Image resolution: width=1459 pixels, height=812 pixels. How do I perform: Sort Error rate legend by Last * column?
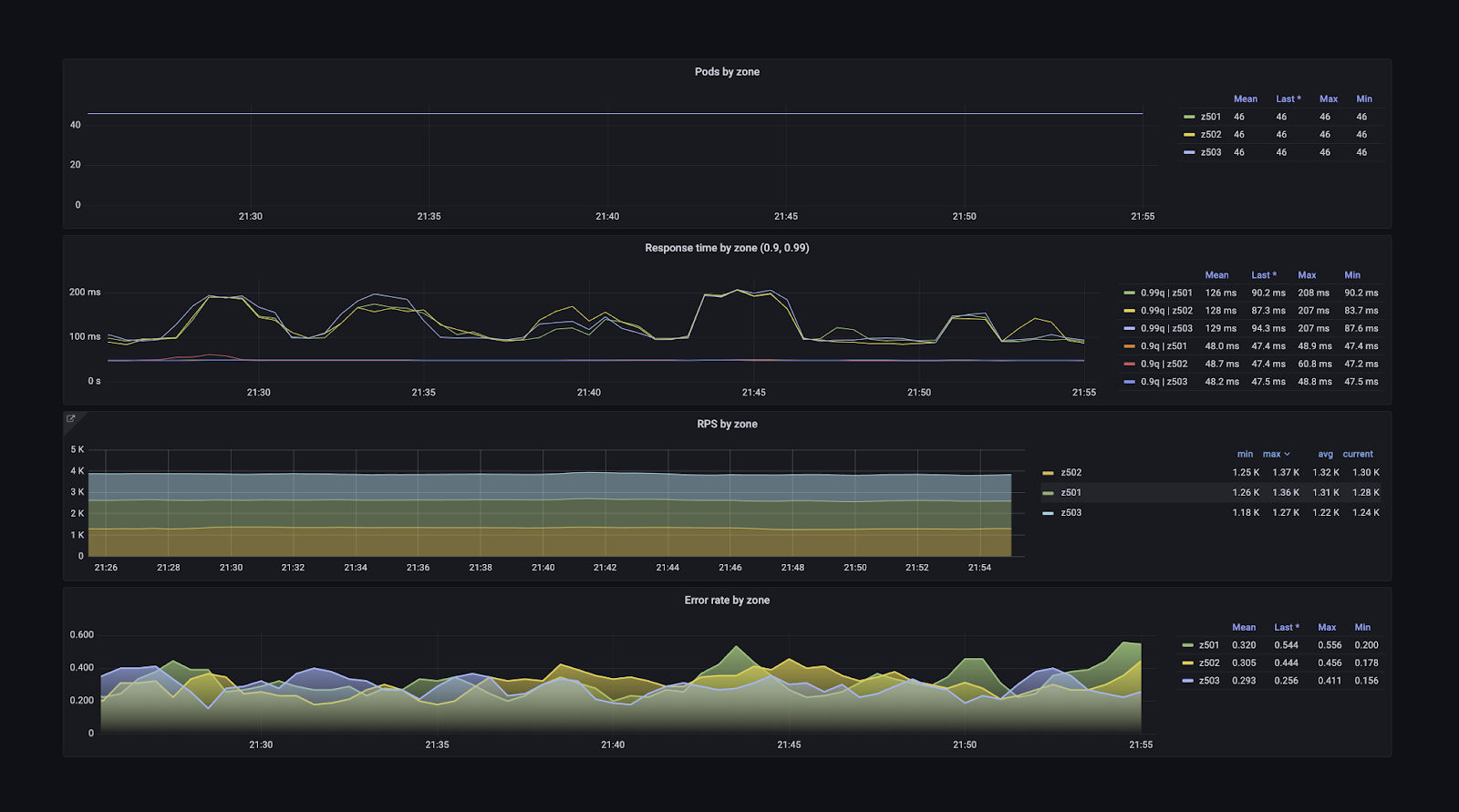1287,627
